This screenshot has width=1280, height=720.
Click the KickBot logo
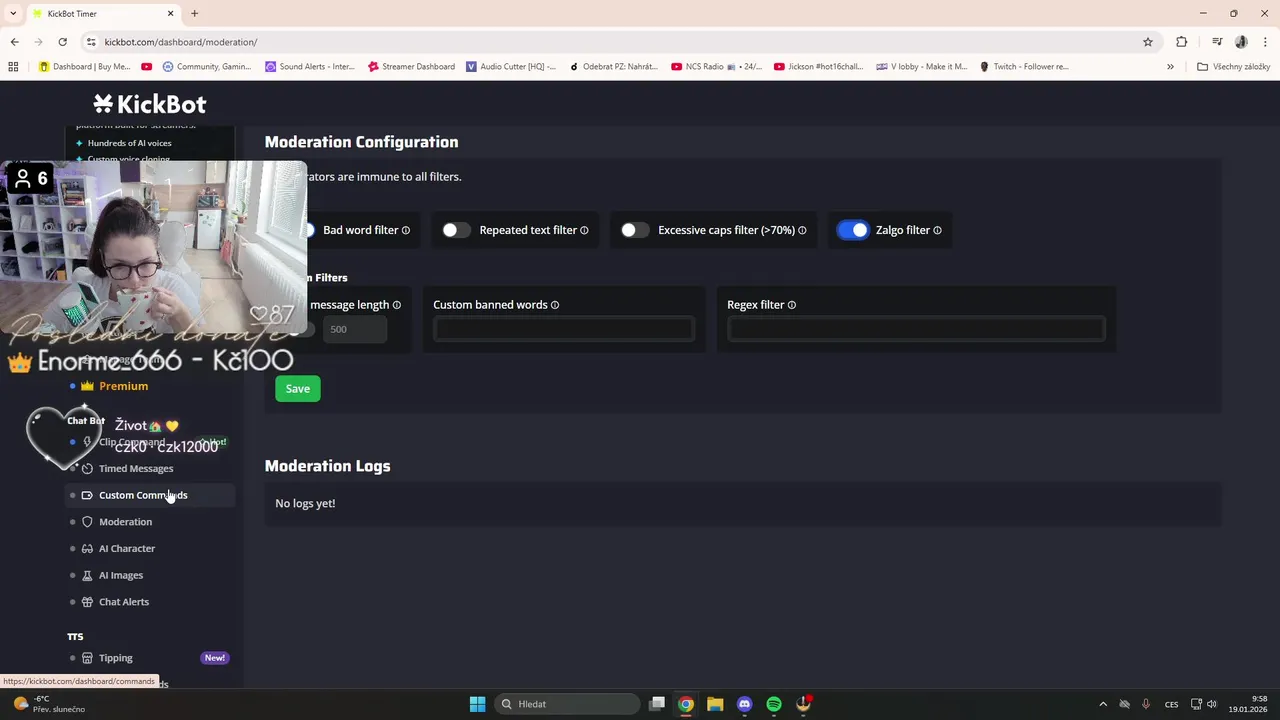[150, 104]
